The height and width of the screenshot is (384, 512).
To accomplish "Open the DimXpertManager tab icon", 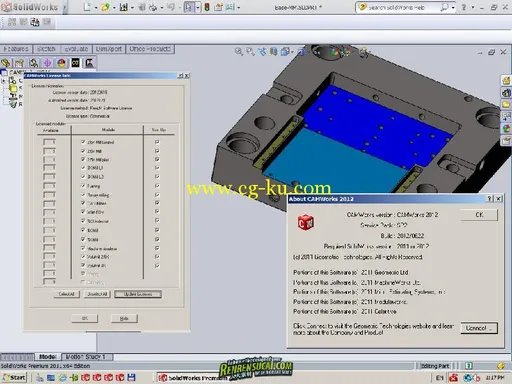I will 48,63.
